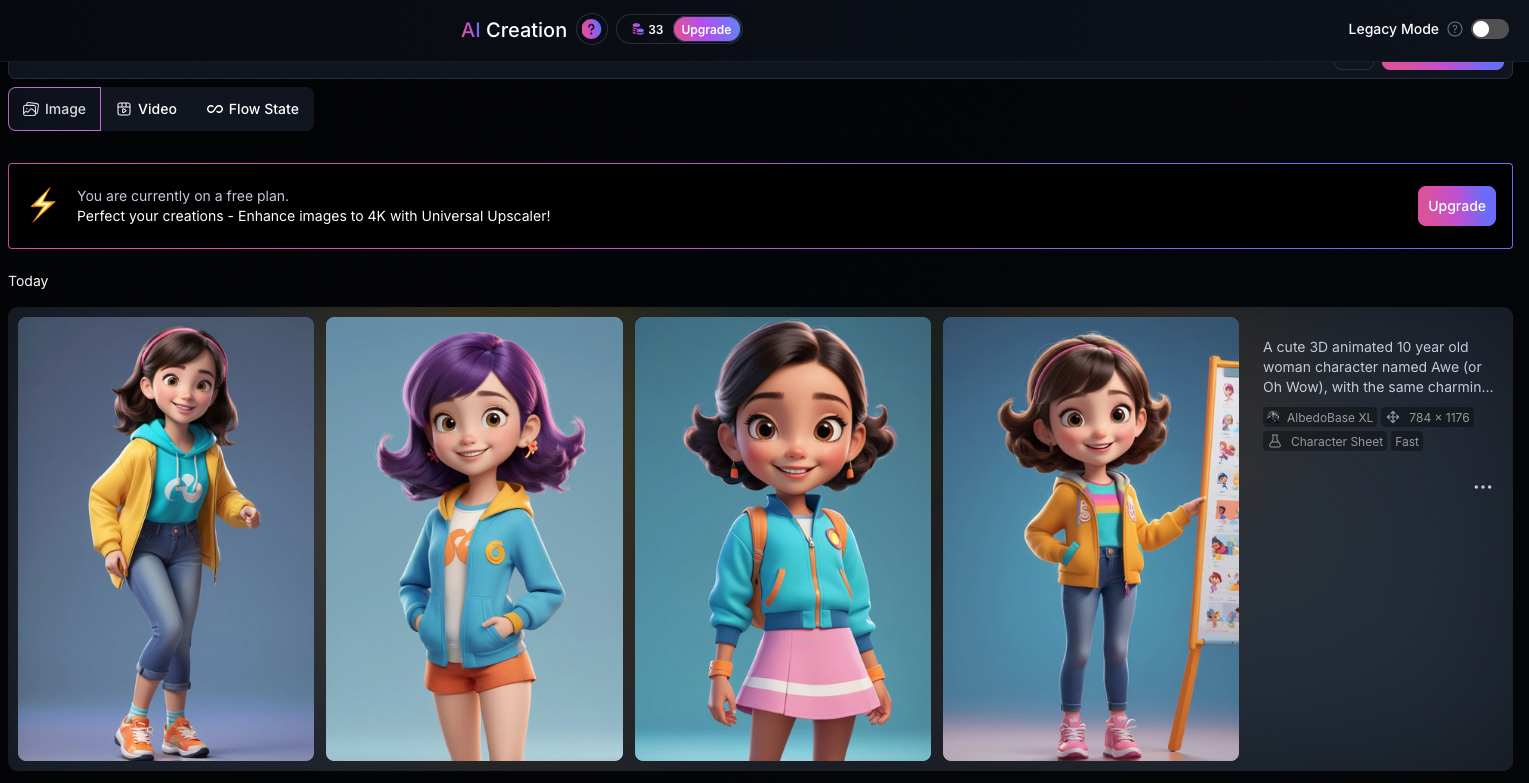Click the Upgrade button in the banner
The width and height of the screenshot is (1529, 783).
(x=1456, y=205)
